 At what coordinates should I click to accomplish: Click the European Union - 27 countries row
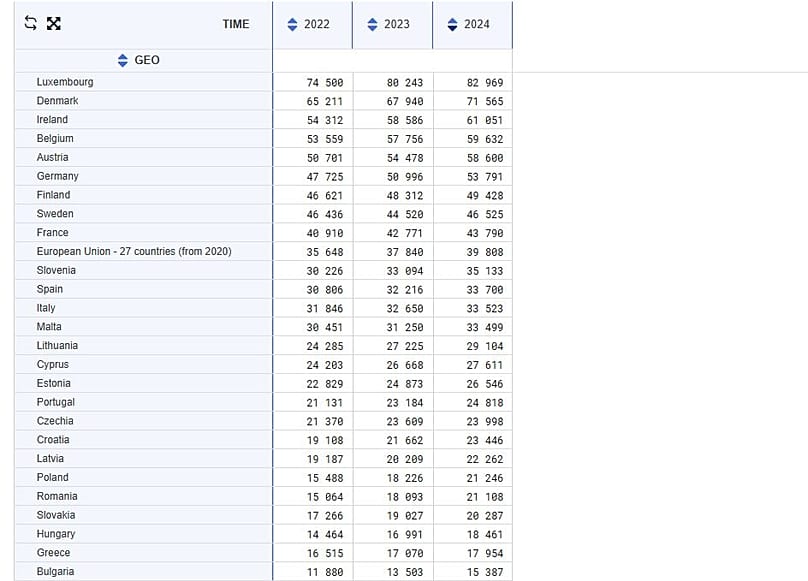(x=134, y=251)
